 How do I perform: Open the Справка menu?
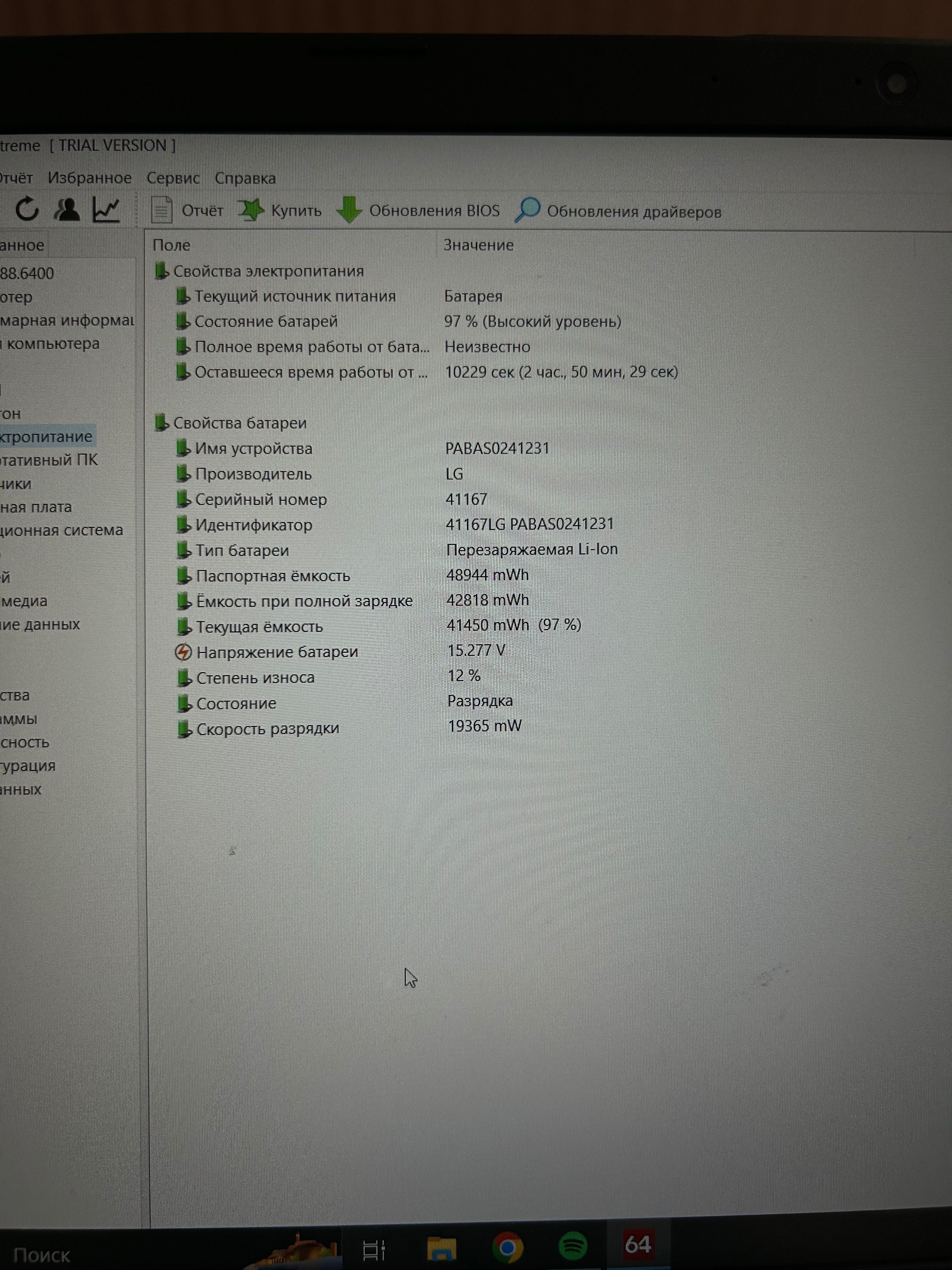point(245,178)
